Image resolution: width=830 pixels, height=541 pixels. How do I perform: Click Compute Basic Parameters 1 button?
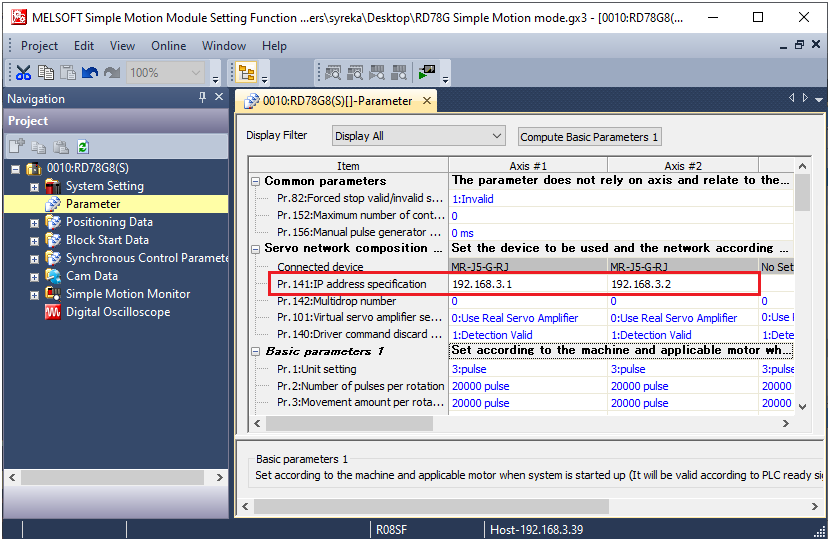[x=589, y=137]
